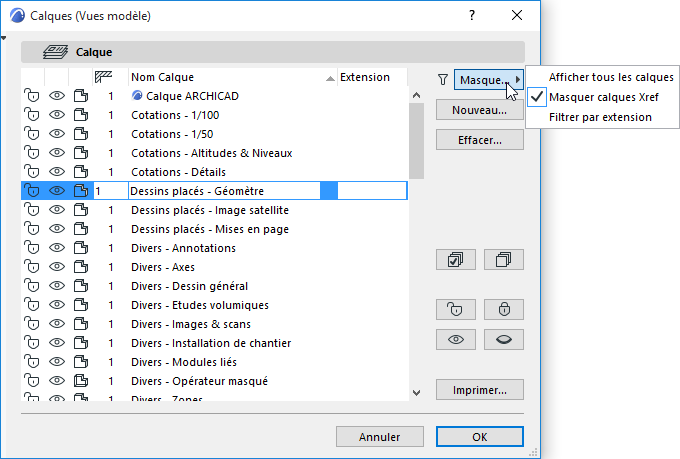Click solid/wireframe icon of Divers - Opérateur masqué
Image resolution: width=680 pixels, height=459 pixels.
pyautogui.click(x=81, y=381)
